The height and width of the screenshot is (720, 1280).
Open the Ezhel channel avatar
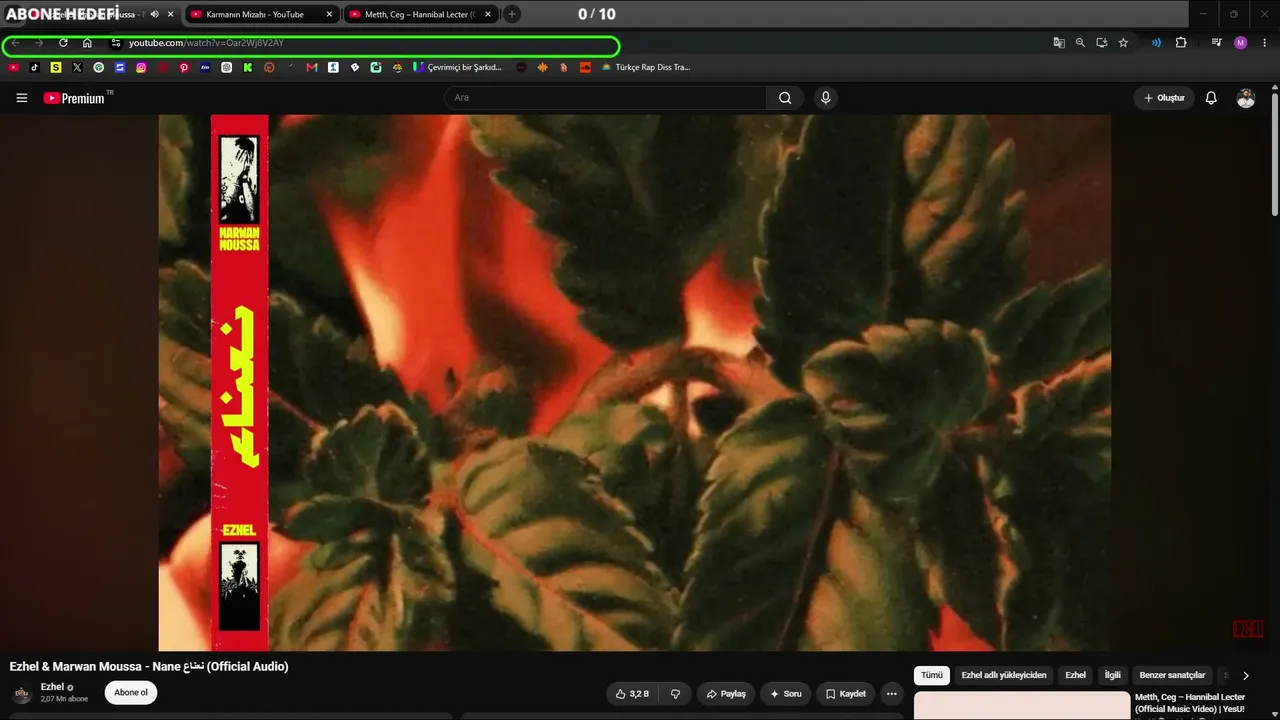tap(22, 693)
